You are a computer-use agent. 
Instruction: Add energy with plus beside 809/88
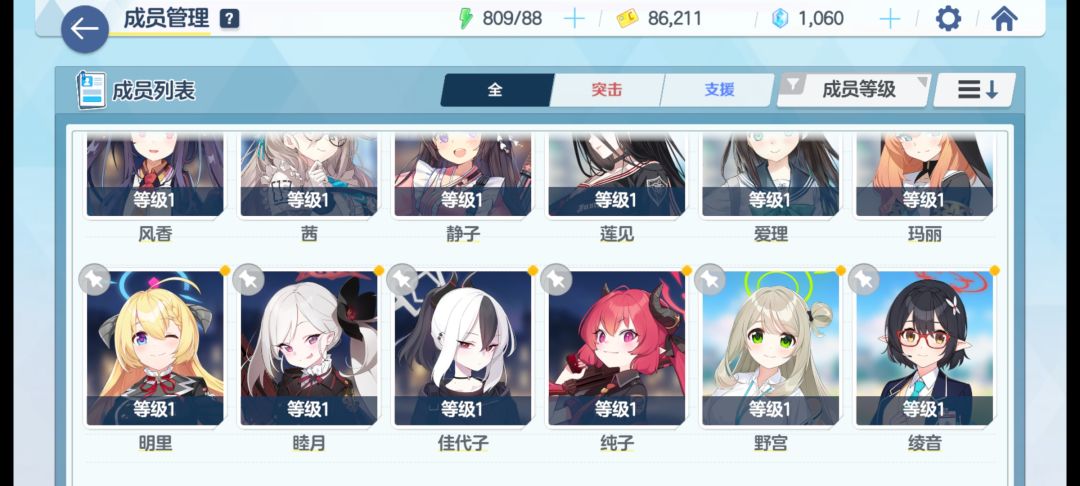click(x=574, y=19)
